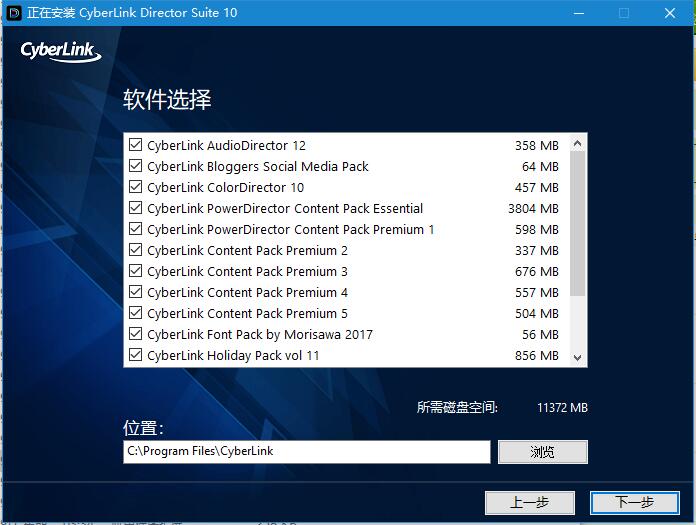The image size is (696, 525).
Task: Select CyberLink Content Pack Premium 5 label
Action: 247,314
